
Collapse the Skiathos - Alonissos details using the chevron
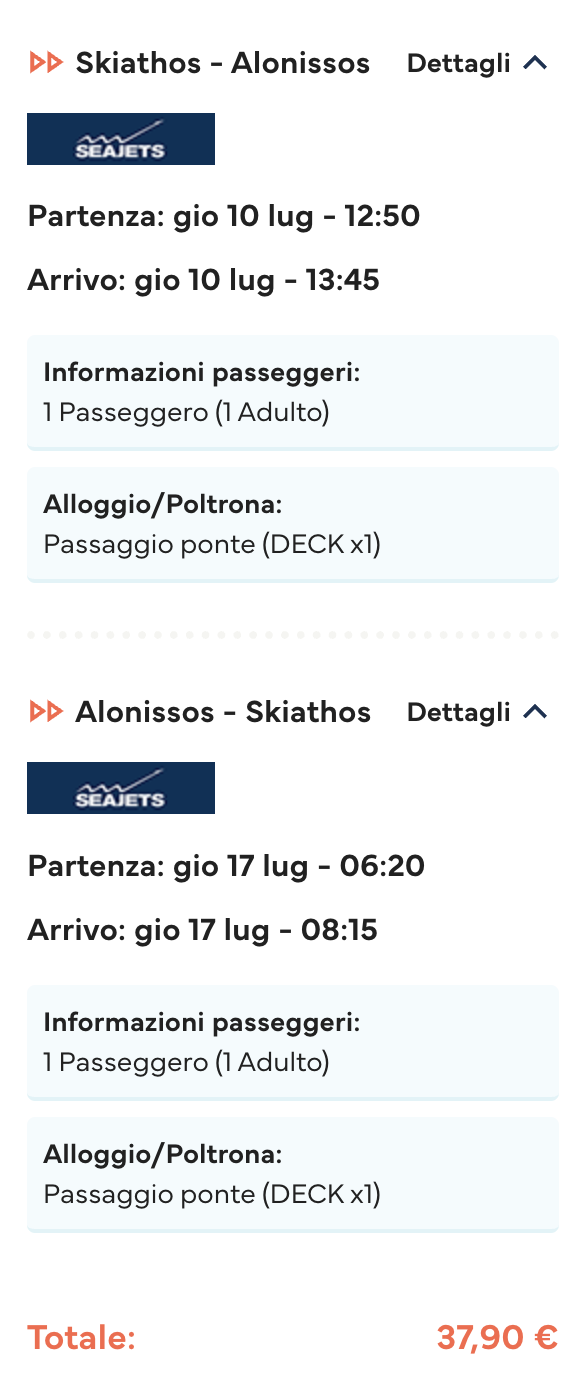(x=536, y=64)
